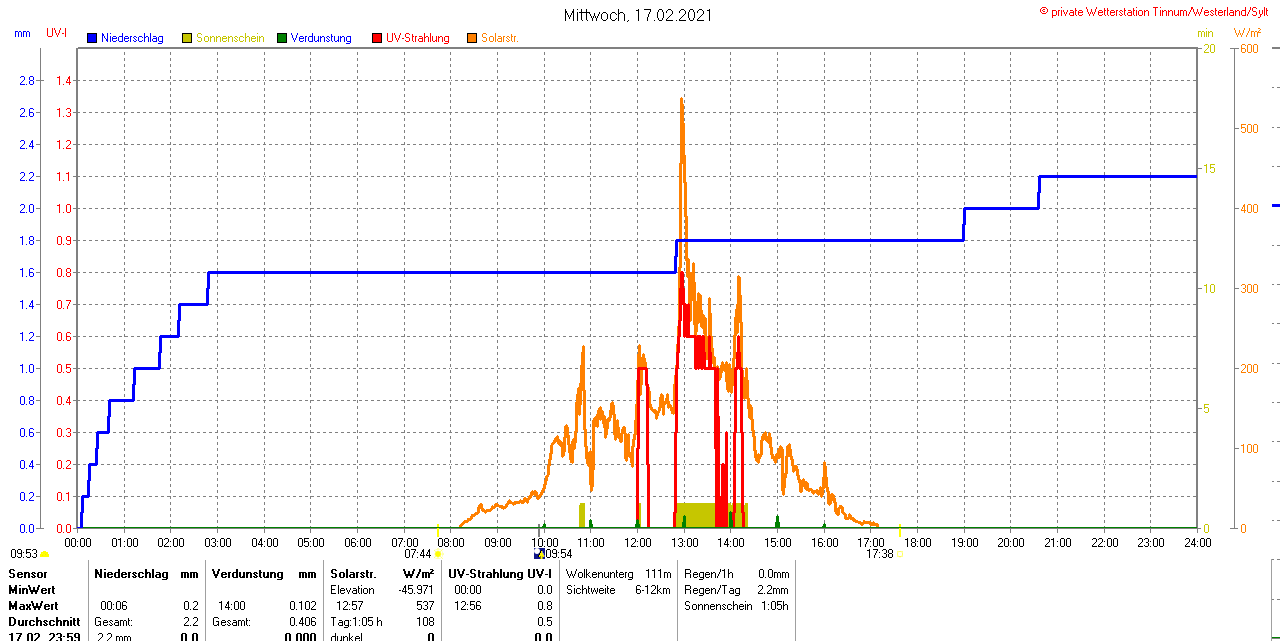Viewport: 1280px width, 641px height.
Task: Click the Solarstr. MaxWert value 537
Action: pos(424,606)
